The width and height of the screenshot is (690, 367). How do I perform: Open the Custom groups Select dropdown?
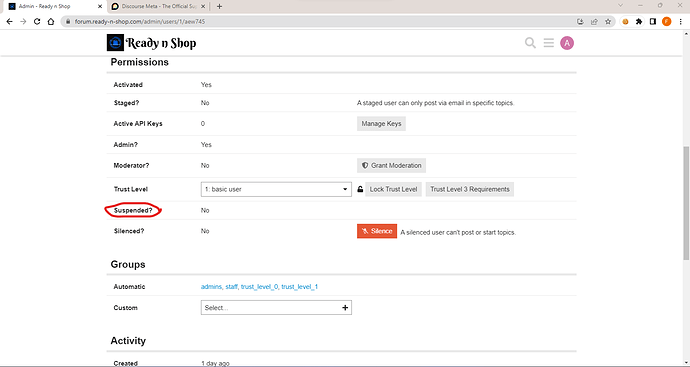tap(276, 308)
